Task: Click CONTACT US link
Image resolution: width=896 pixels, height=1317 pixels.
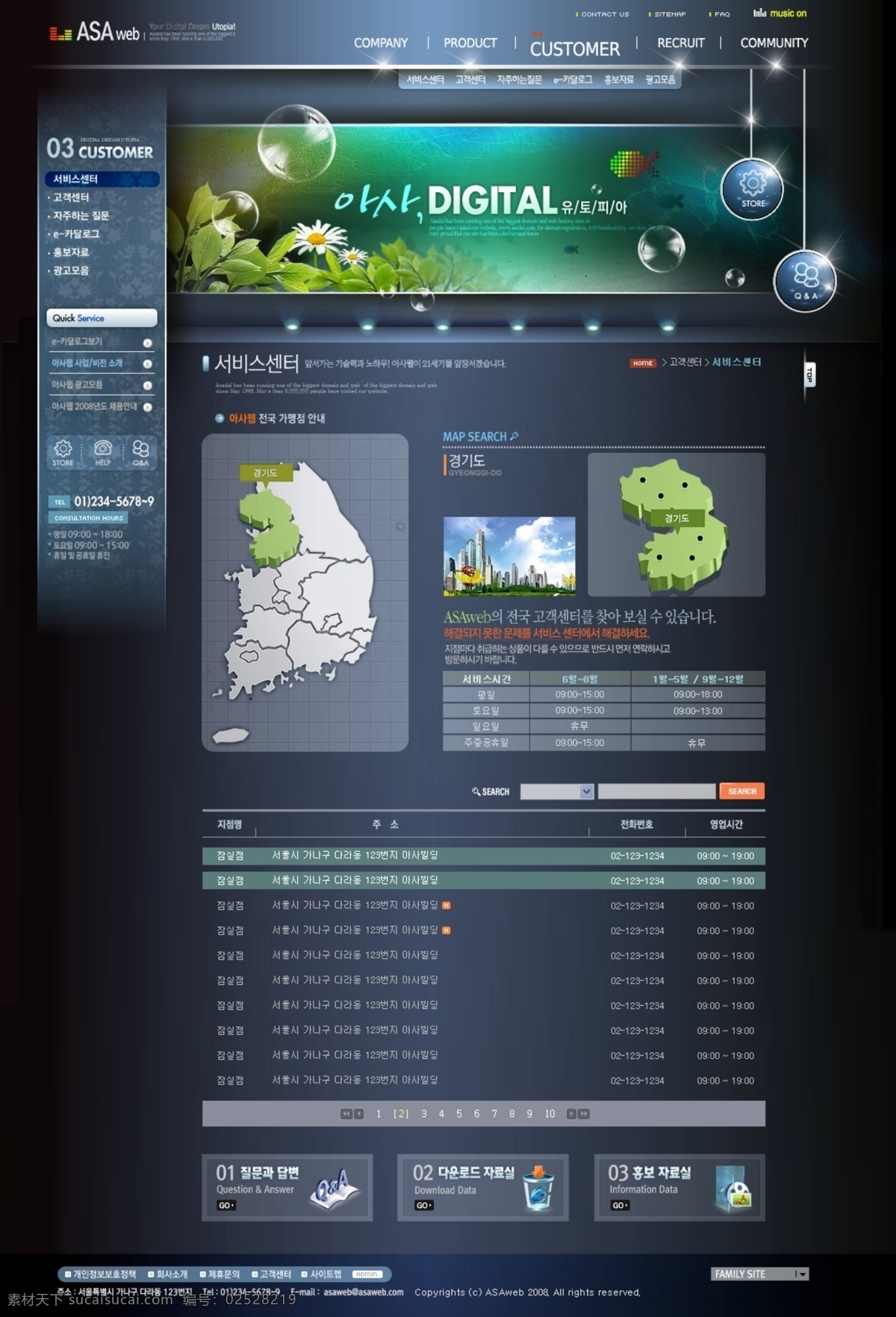Action: [605, 14]
